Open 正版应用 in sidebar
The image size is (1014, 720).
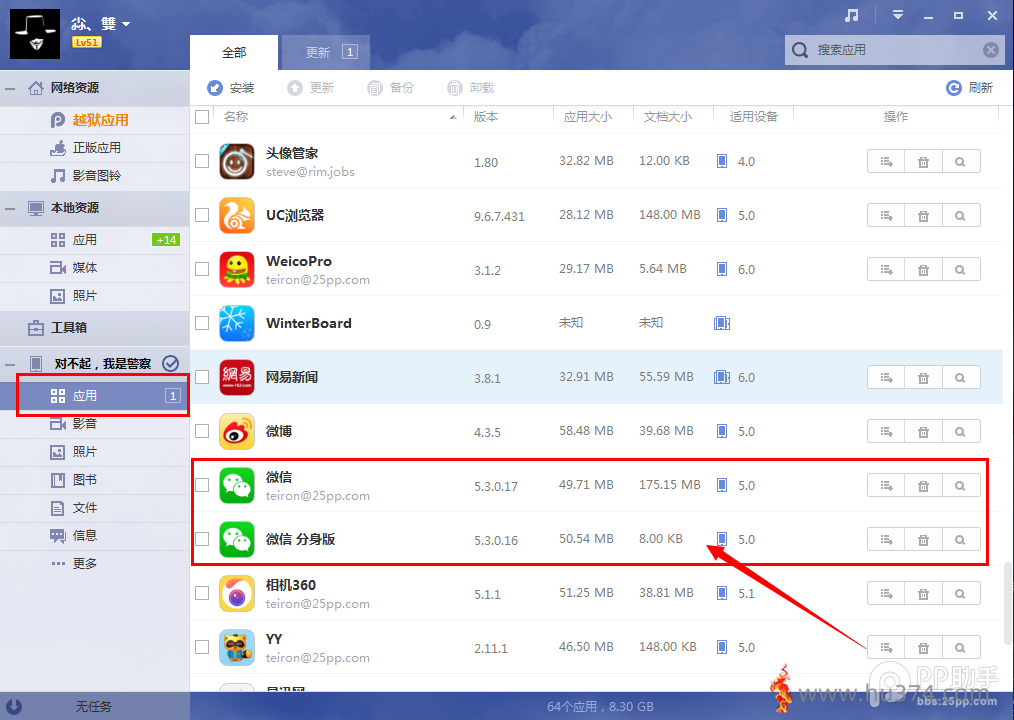coord(94,148)
